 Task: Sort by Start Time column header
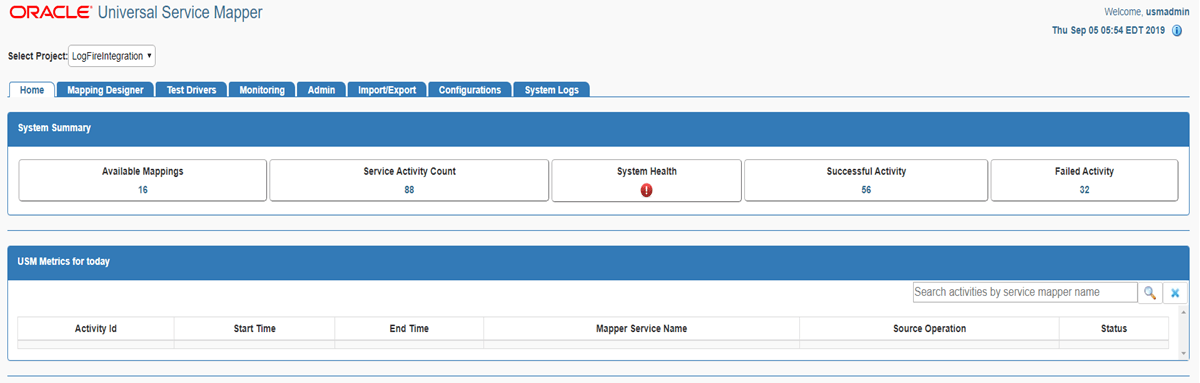254,328
